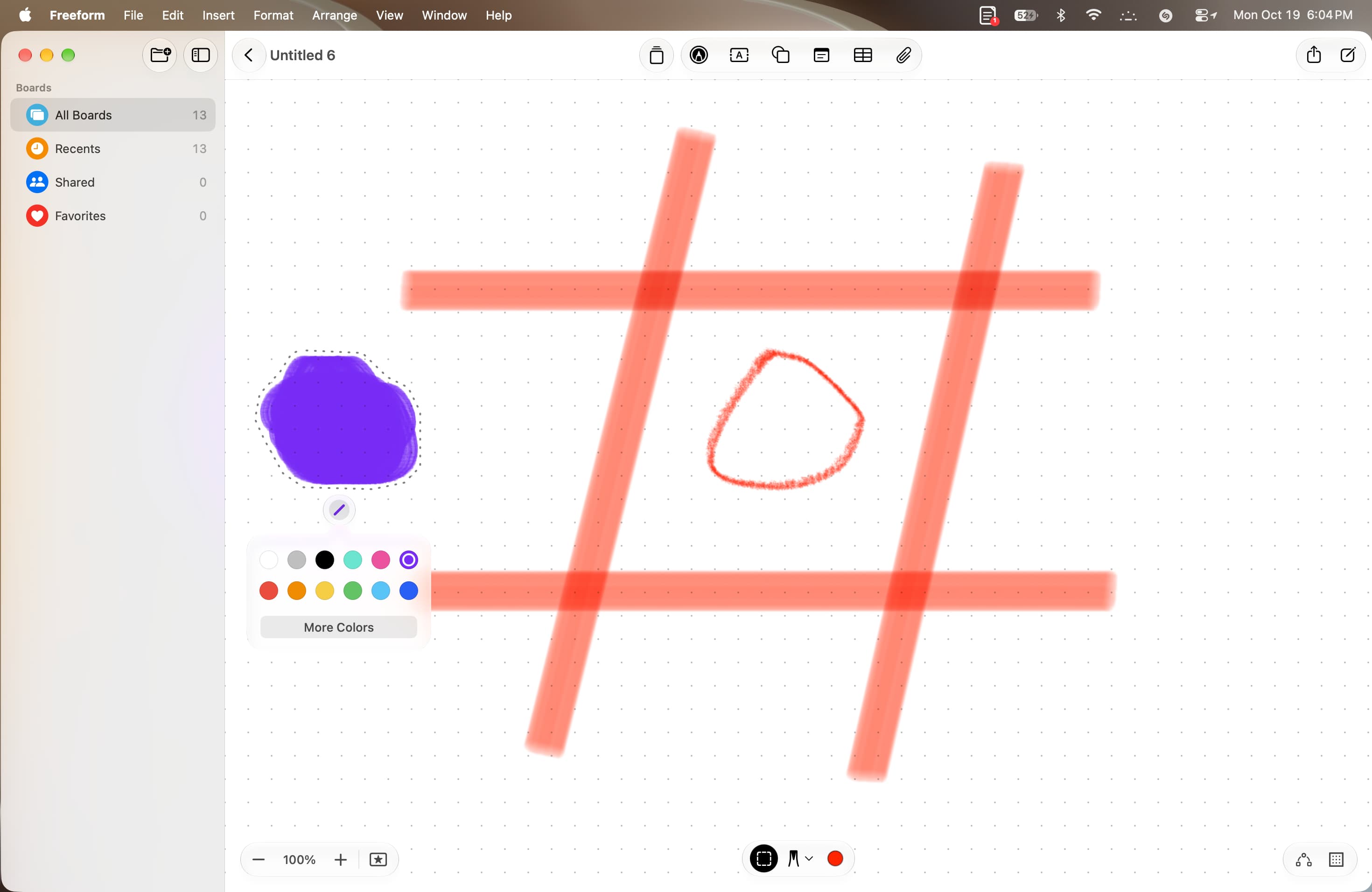The image size is (1372, 892).
Task: Open the File menu
Action: 133,15
